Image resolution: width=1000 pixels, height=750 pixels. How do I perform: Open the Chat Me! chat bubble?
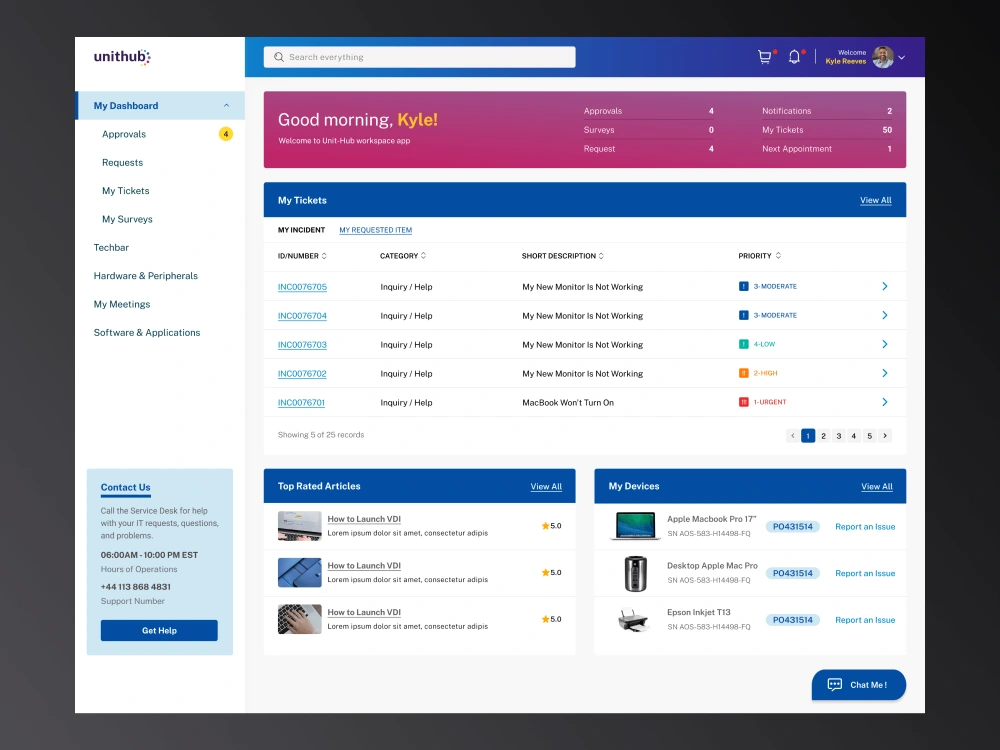point(858,684)
